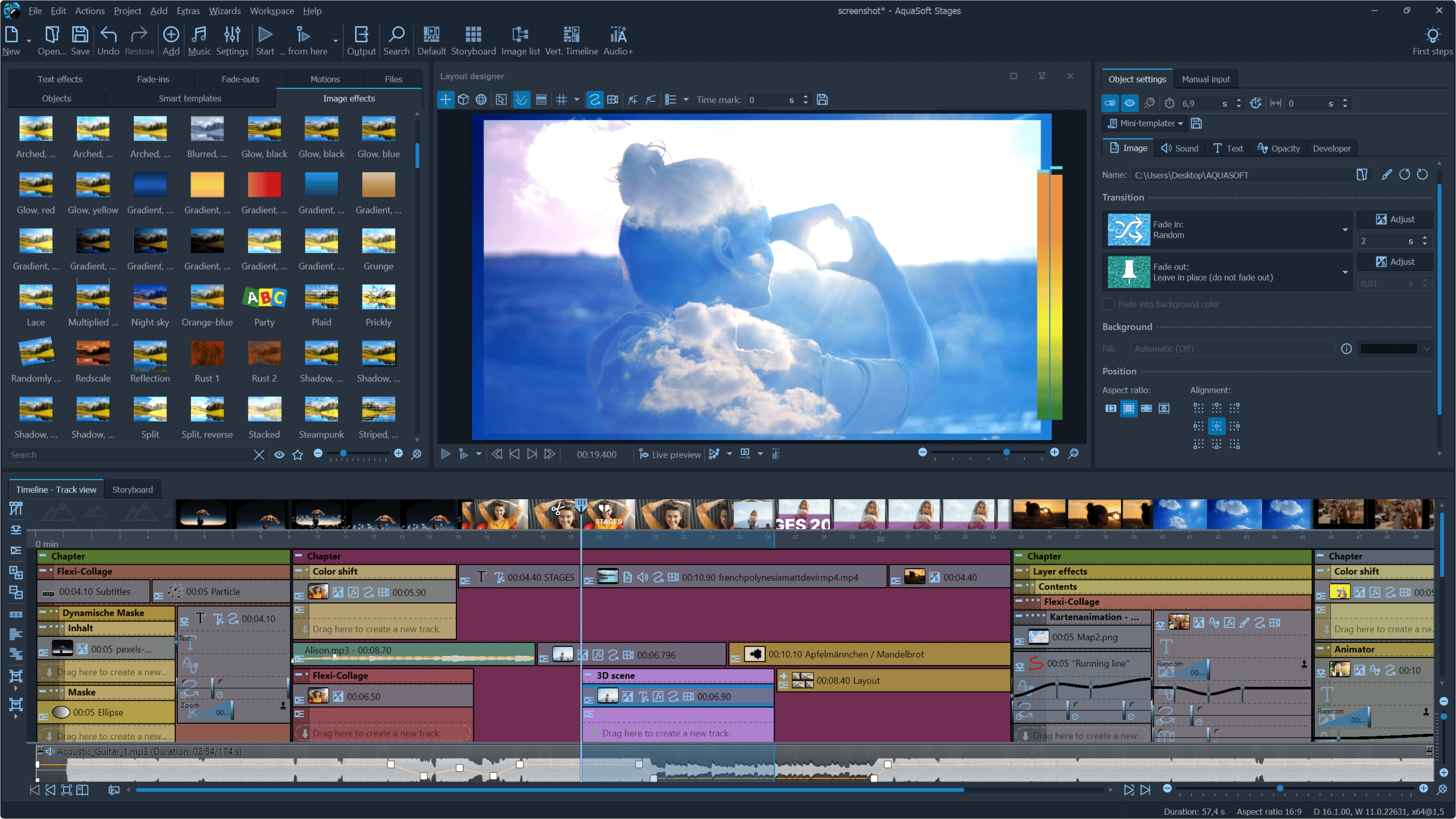Enable Fade into background color checkbox

coord(1108,304)
